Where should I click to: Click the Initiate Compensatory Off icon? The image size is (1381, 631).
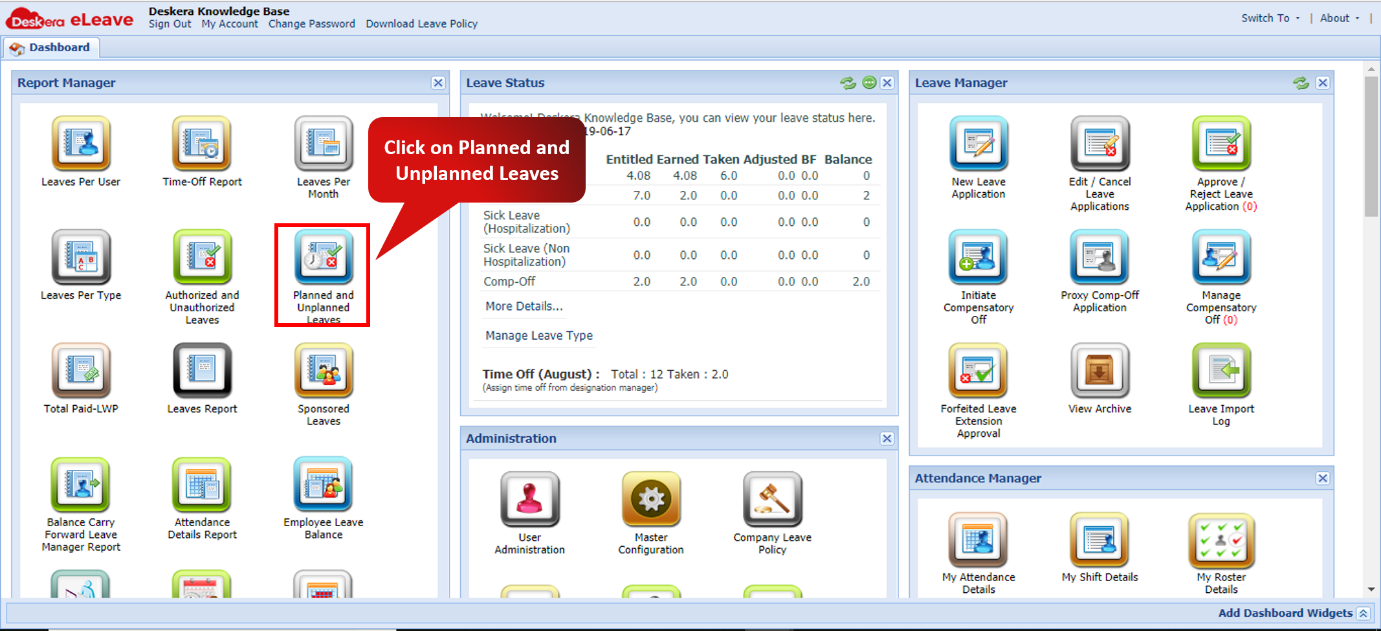coord(977,257)
